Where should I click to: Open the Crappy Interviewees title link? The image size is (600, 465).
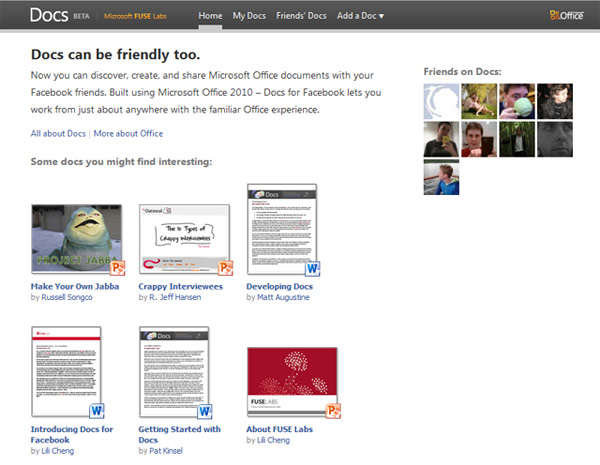click(x=181, y=286)
